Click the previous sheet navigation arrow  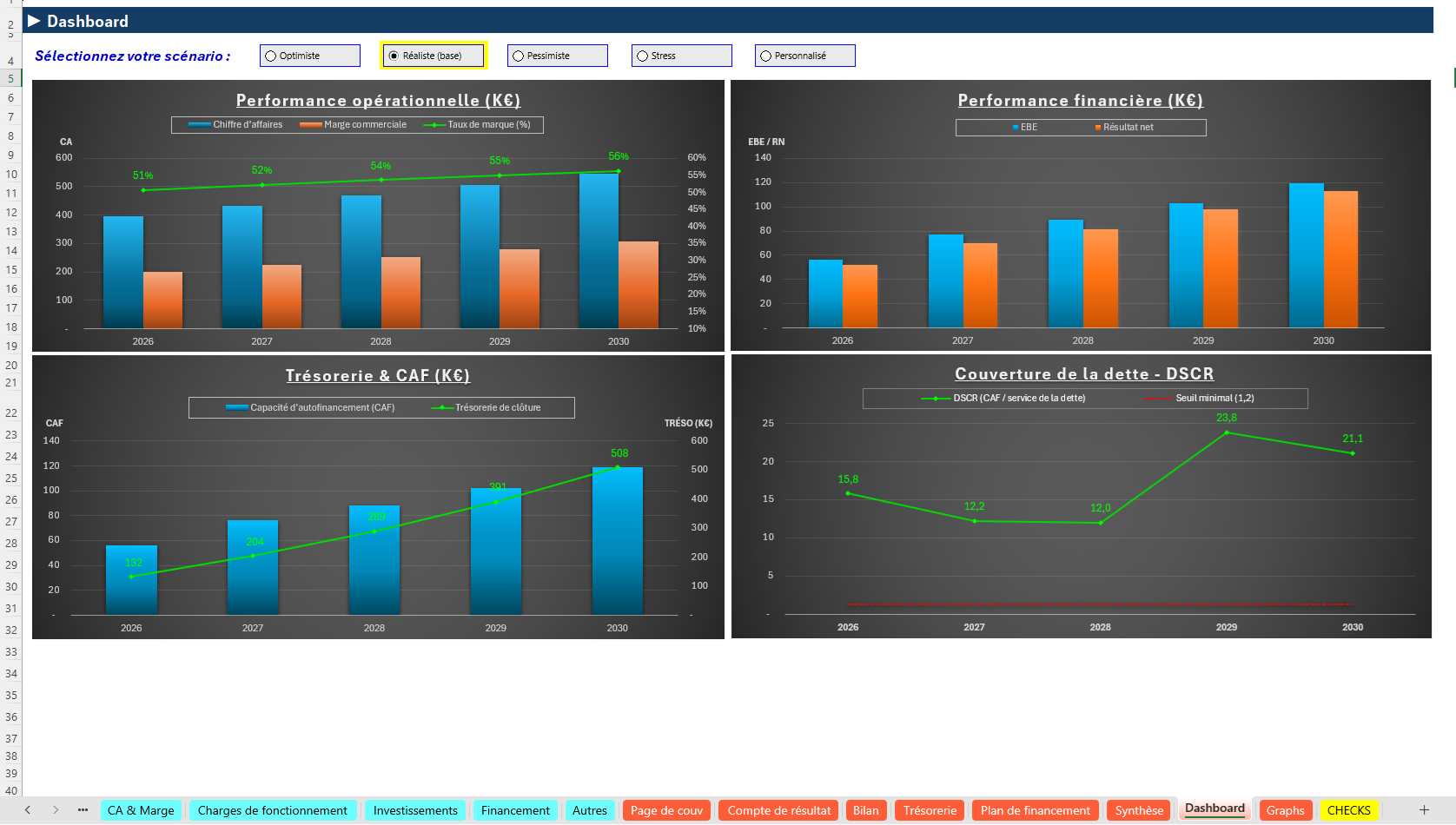(x=28, y=810)
